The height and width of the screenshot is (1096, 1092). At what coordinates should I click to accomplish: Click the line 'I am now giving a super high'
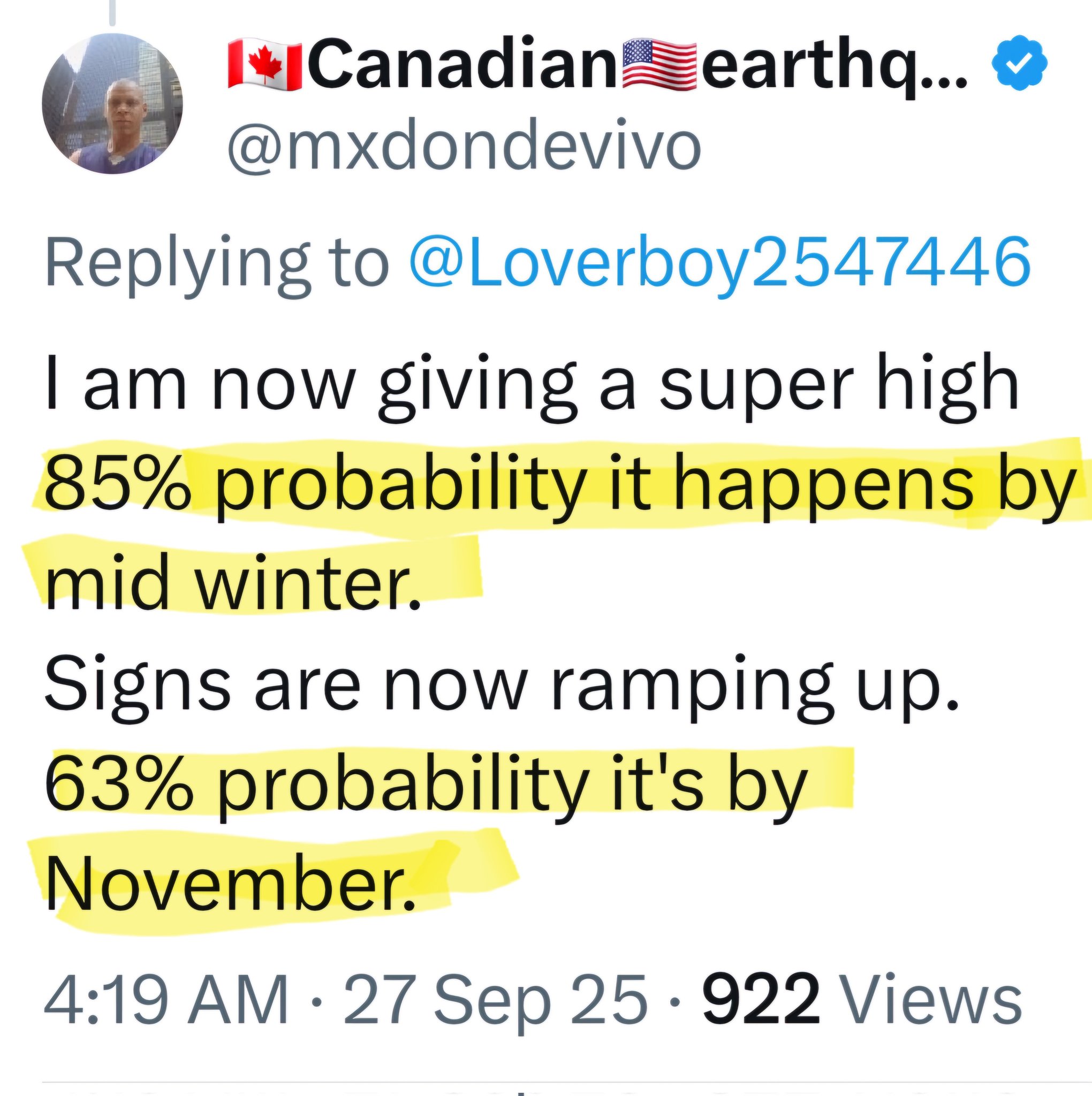point(530,382)
